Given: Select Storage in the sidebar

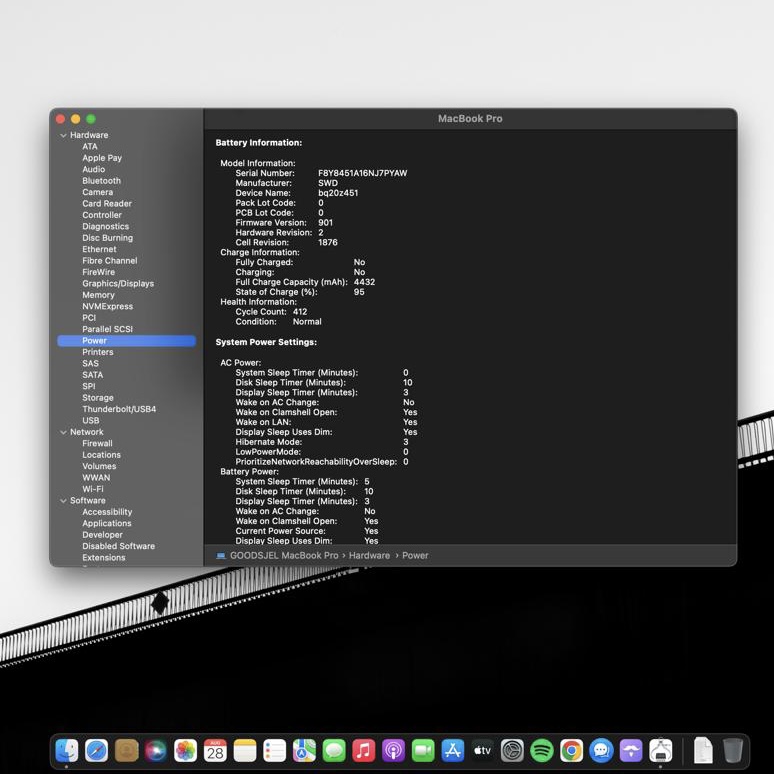Looking at the screenshot, I should click(98, 398).
